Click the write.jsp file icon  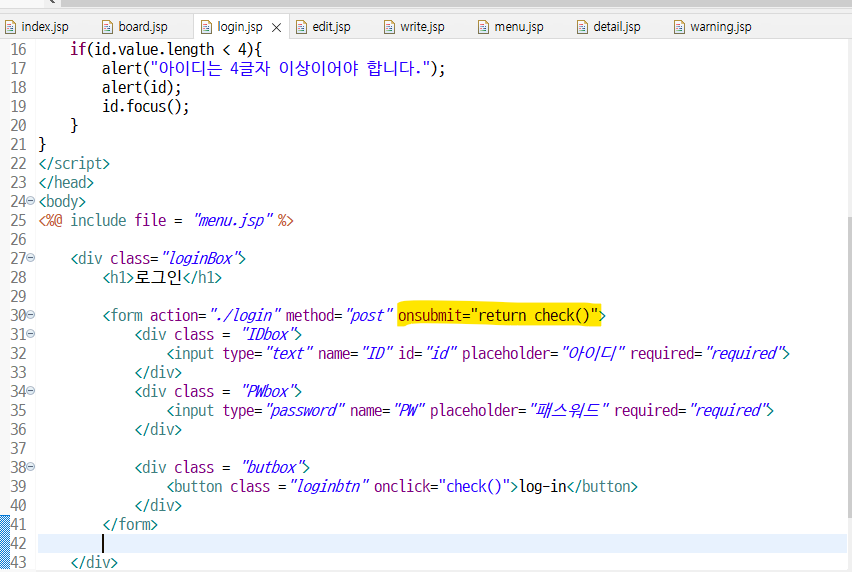point(390,27)
